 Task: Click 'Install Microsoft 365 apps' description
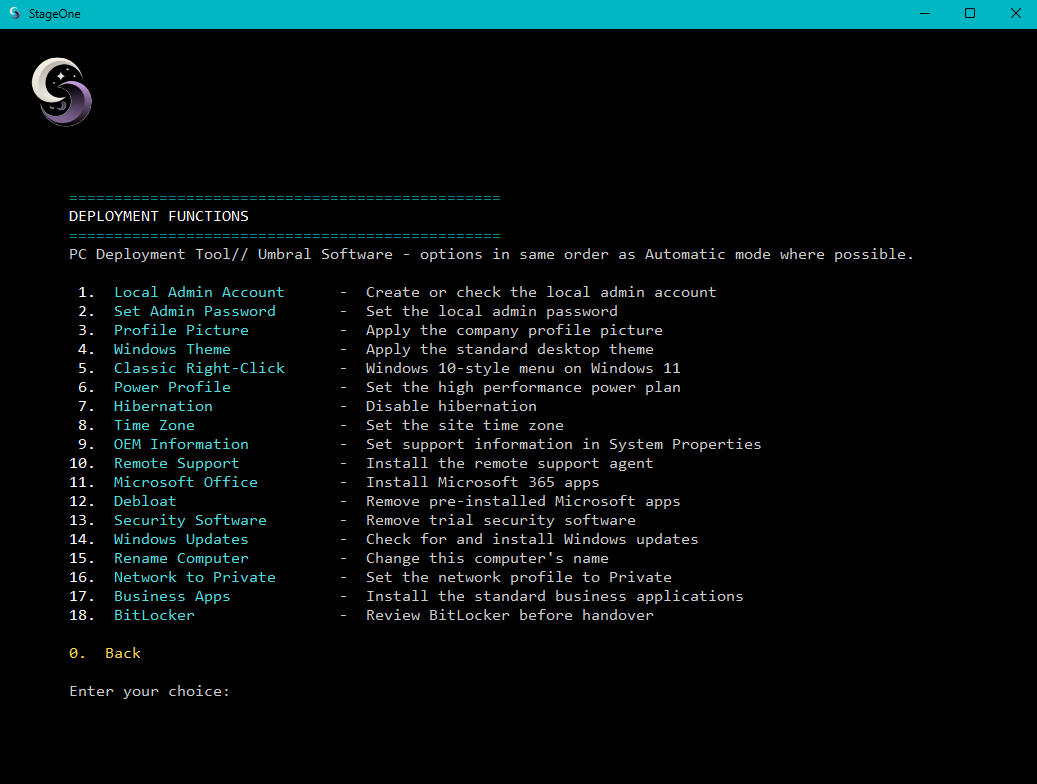[483, 482]
